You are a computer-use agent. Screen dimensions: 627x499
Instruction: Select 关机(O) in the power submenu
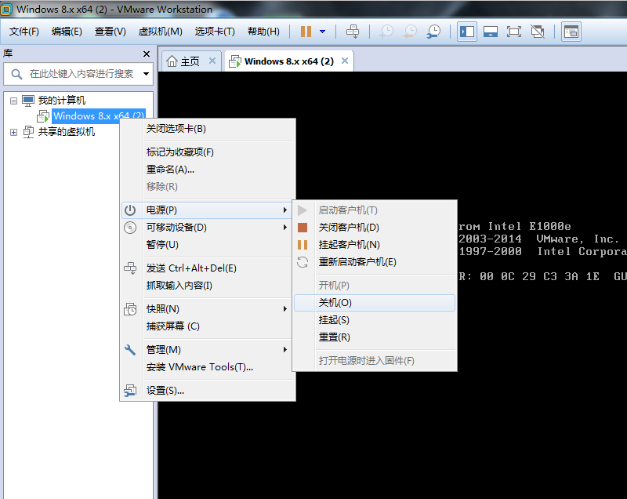[335, 302]
